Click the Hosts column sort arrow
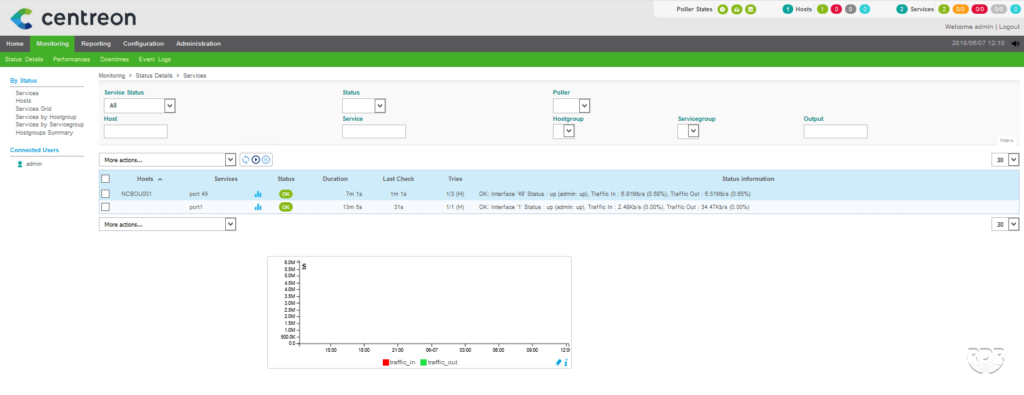This screenshot has height=395, width=1024. point(160,179)
